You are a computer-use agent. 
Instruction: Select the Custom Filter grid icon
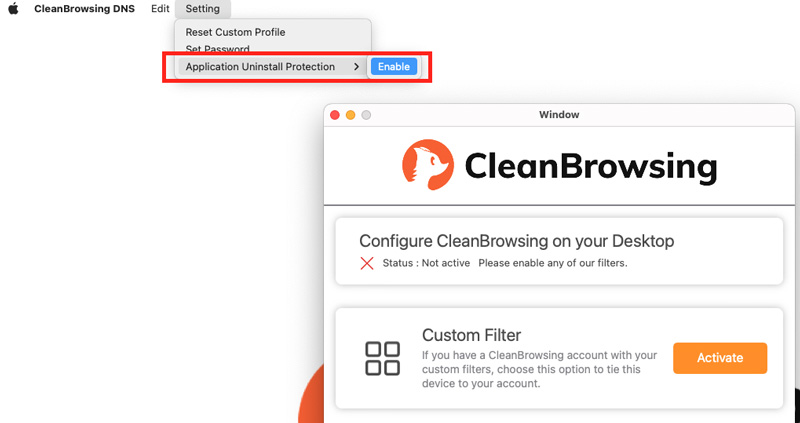[x=382, y=359]
